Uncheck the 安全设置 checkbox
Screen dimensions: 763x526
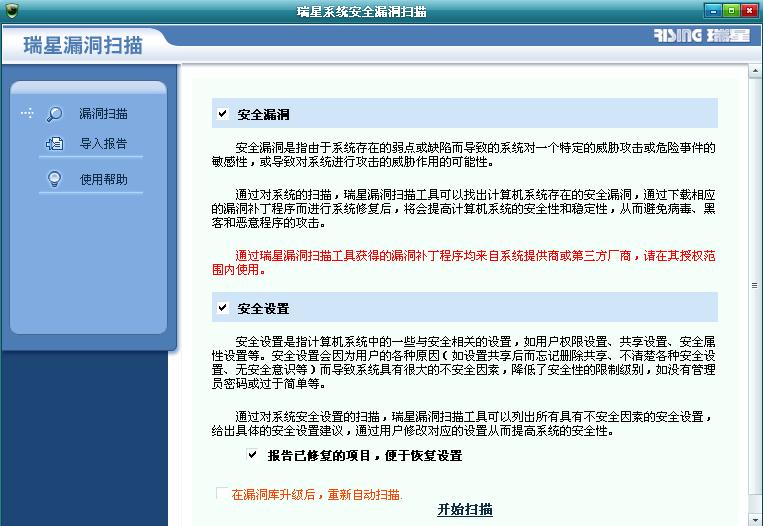(223, 308)
